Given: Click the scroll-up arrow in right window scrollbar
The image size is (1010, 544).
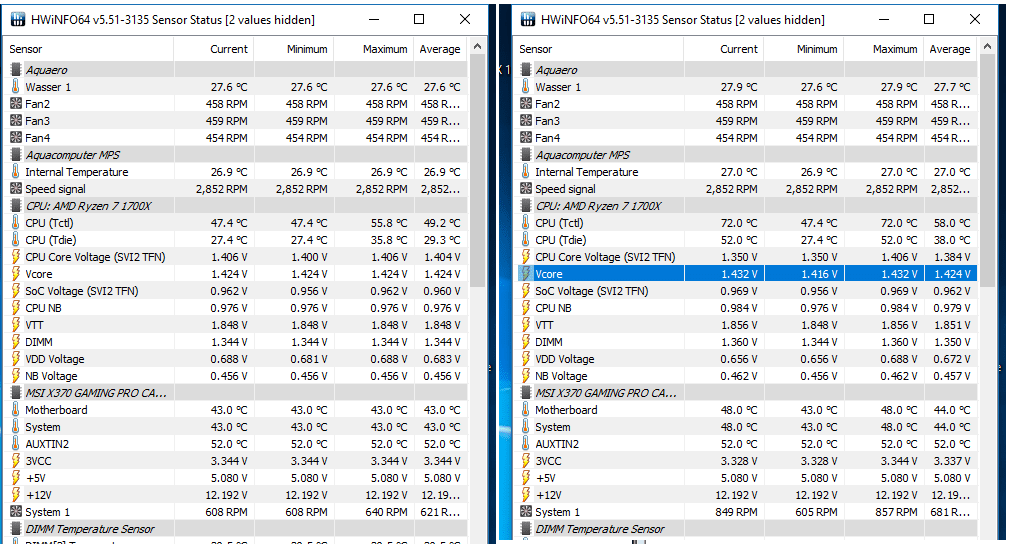Looking at the screenshot, I should pyautogui.click(x=987, y=46).
